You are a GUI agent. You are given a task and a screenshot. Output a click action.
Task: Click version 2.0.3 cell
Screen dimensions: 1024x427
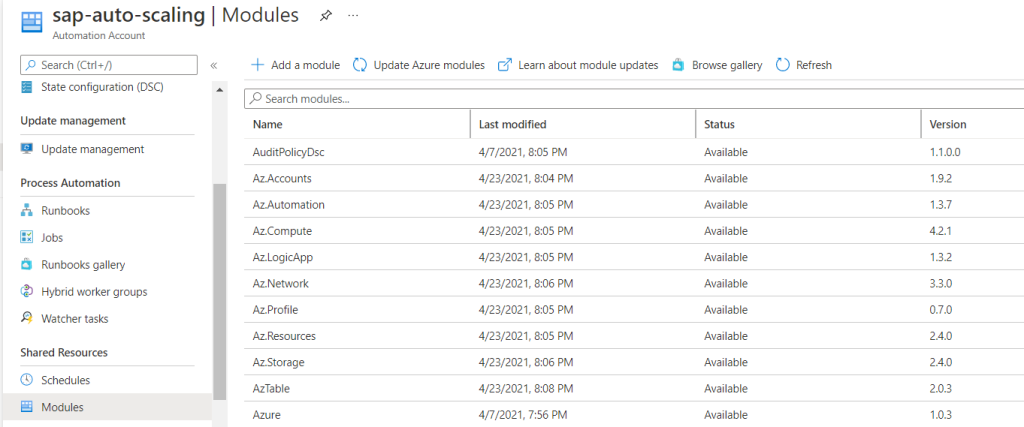(x=940, y=388)
